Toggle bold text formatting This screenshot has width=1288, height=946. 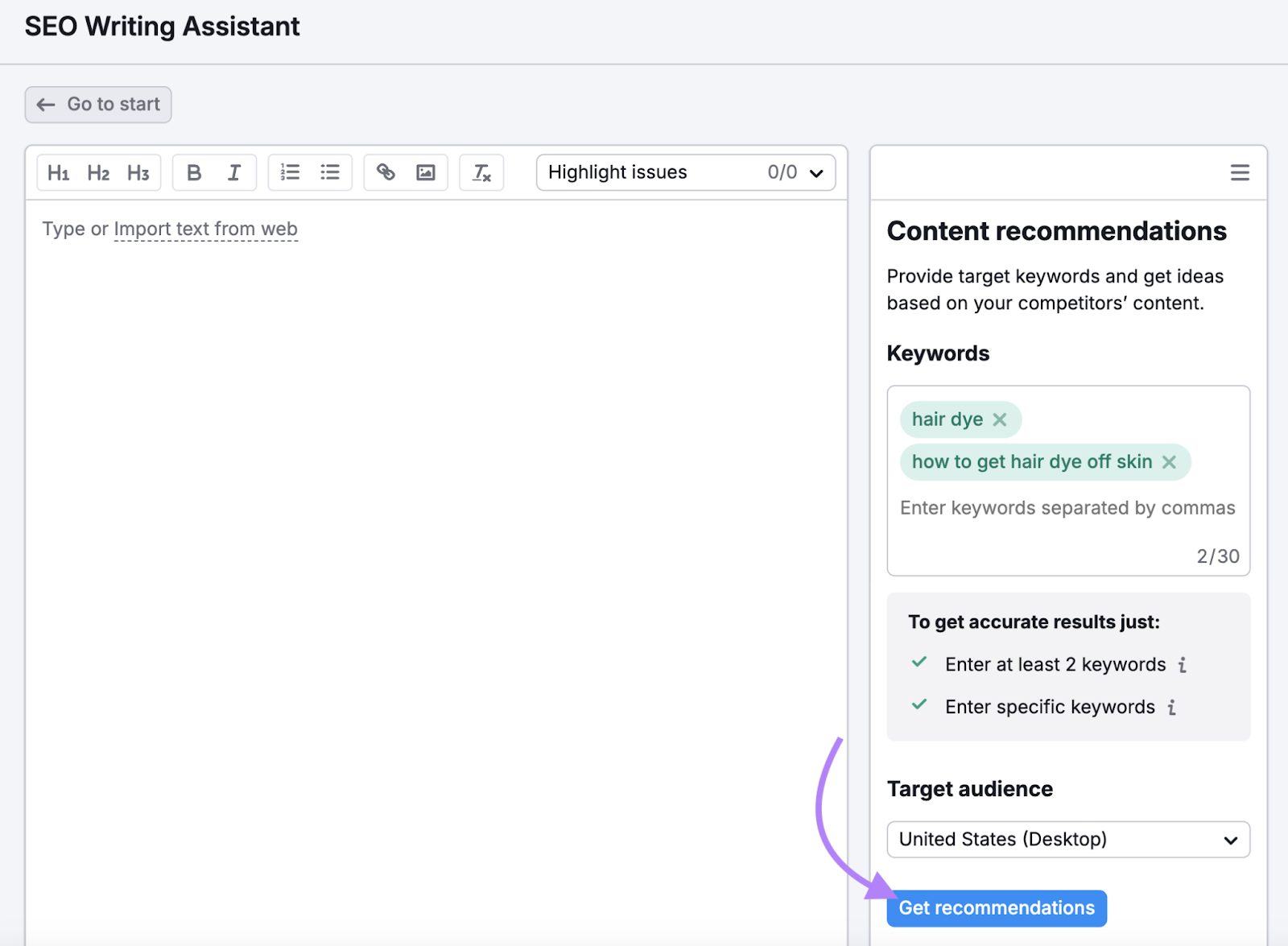193,171
